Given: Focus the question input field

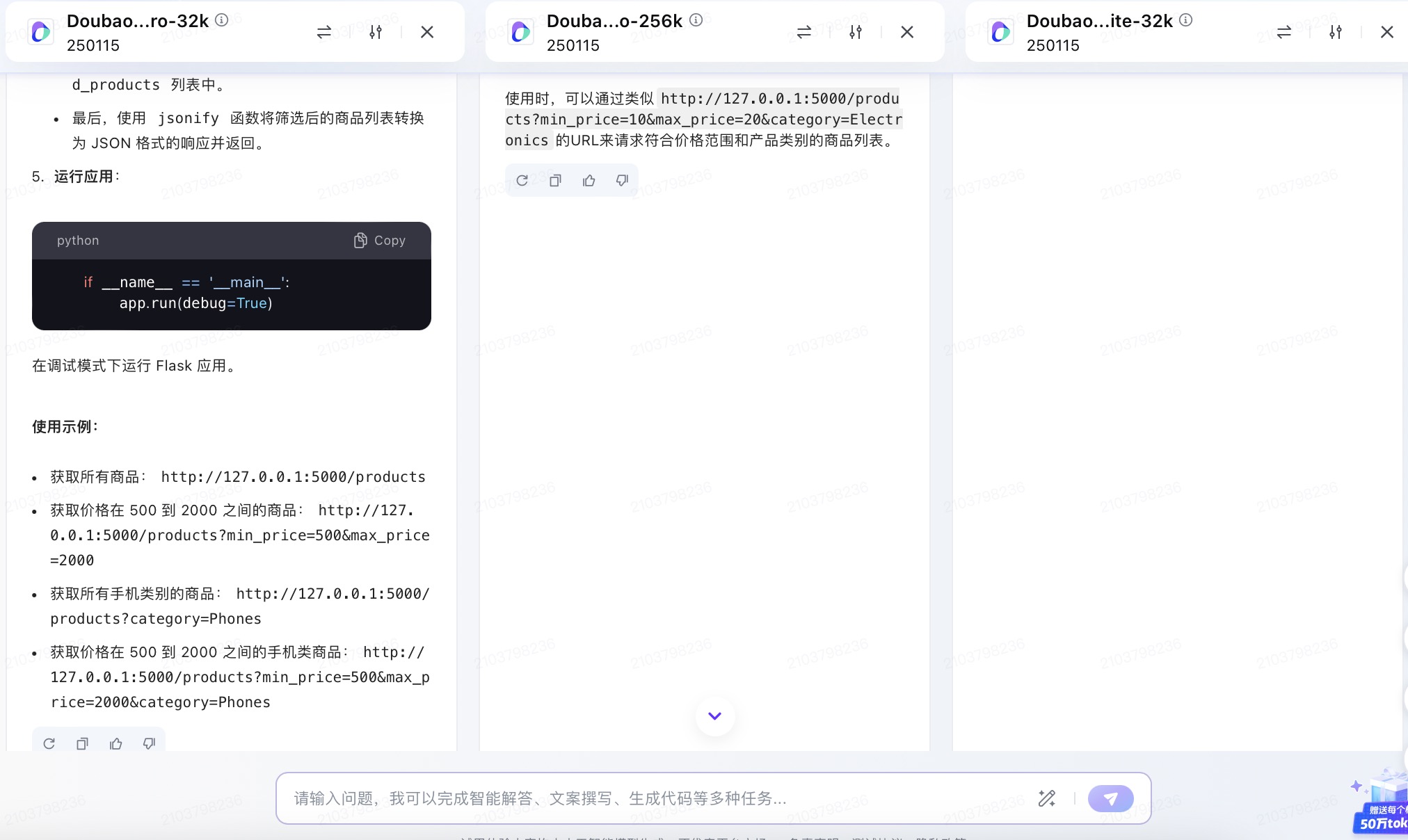Looking at the screenshot, I should point(654,798).
